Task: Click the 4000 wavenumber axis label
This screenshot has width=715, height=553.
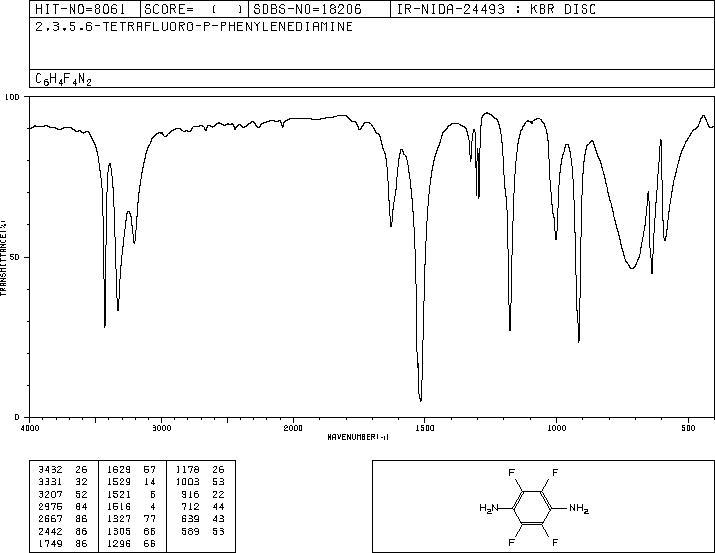Action: coord(31,428)
